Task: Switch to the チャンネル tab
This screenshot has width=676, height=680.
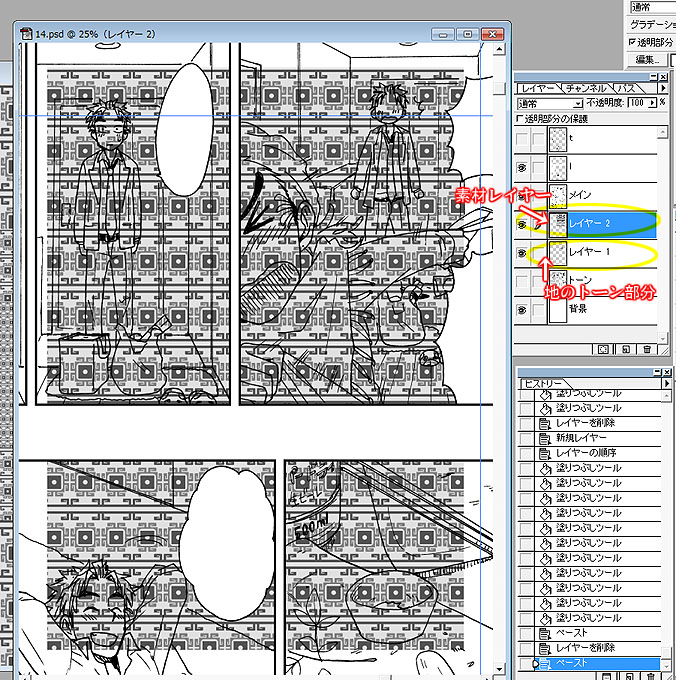Action: 586,88
